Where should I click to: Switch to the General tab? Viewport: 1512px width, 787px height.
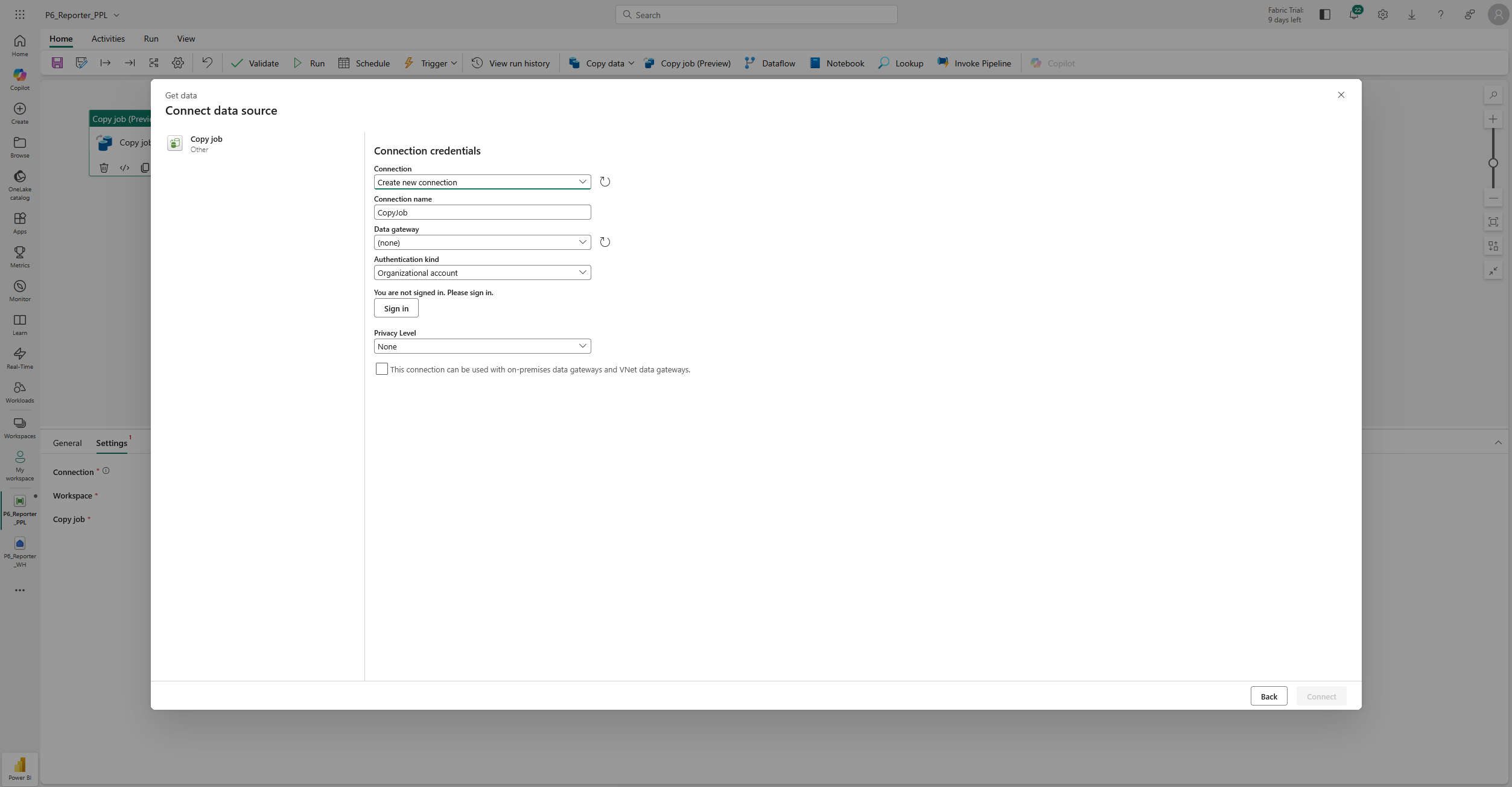coord(67,443)
